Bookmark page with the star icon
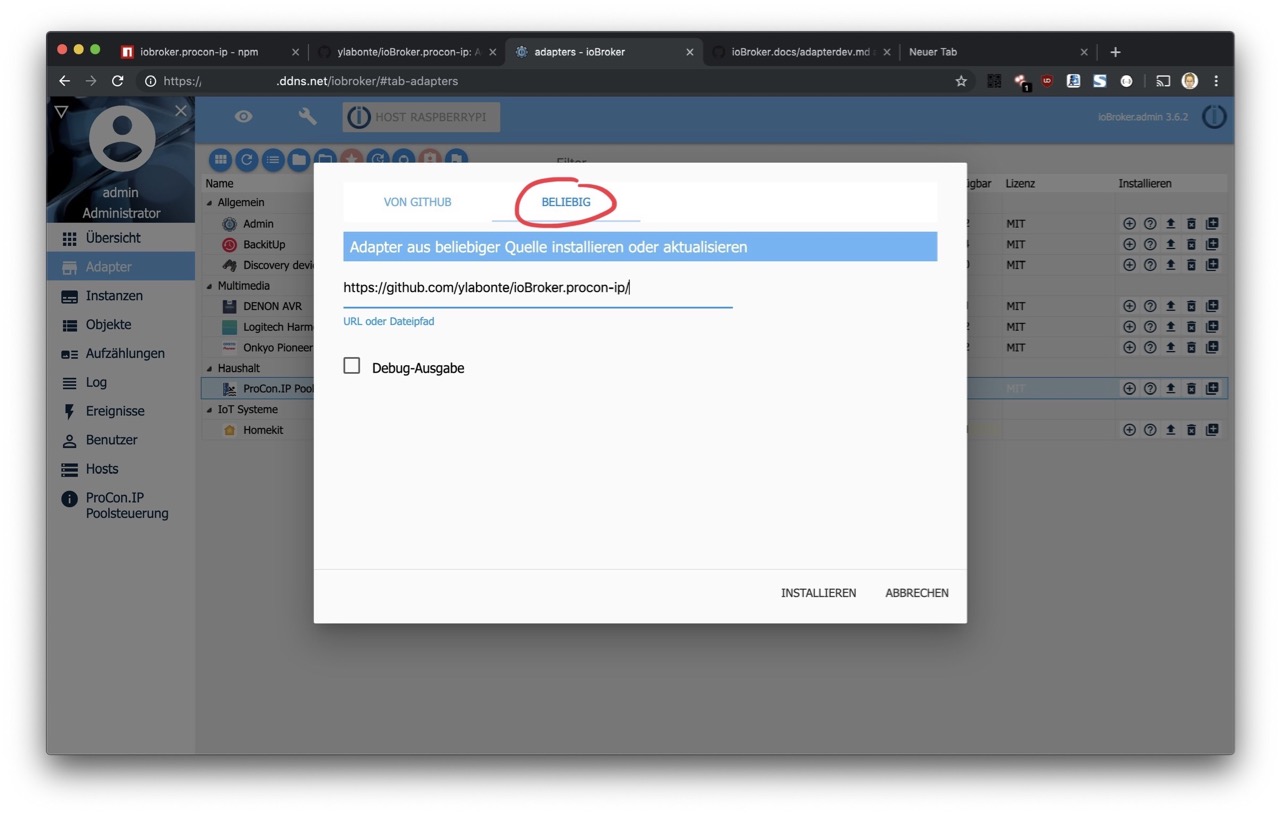 click(x=961, y=81)
